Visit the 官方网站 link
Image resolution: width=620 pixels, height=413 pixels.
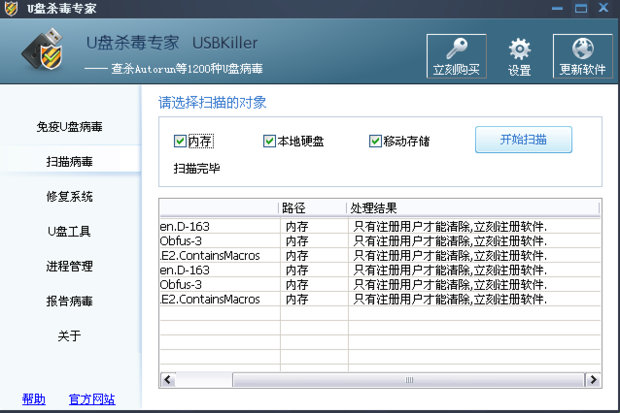(92, 399)
